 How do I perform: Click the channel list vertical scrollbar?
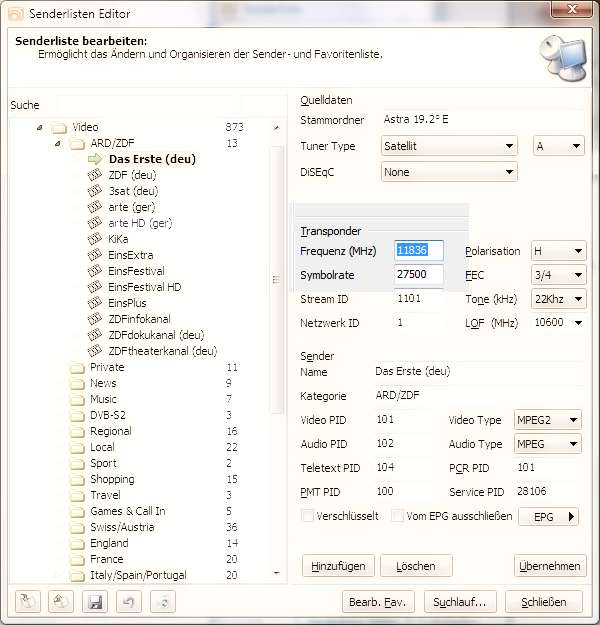click(277, 300)
